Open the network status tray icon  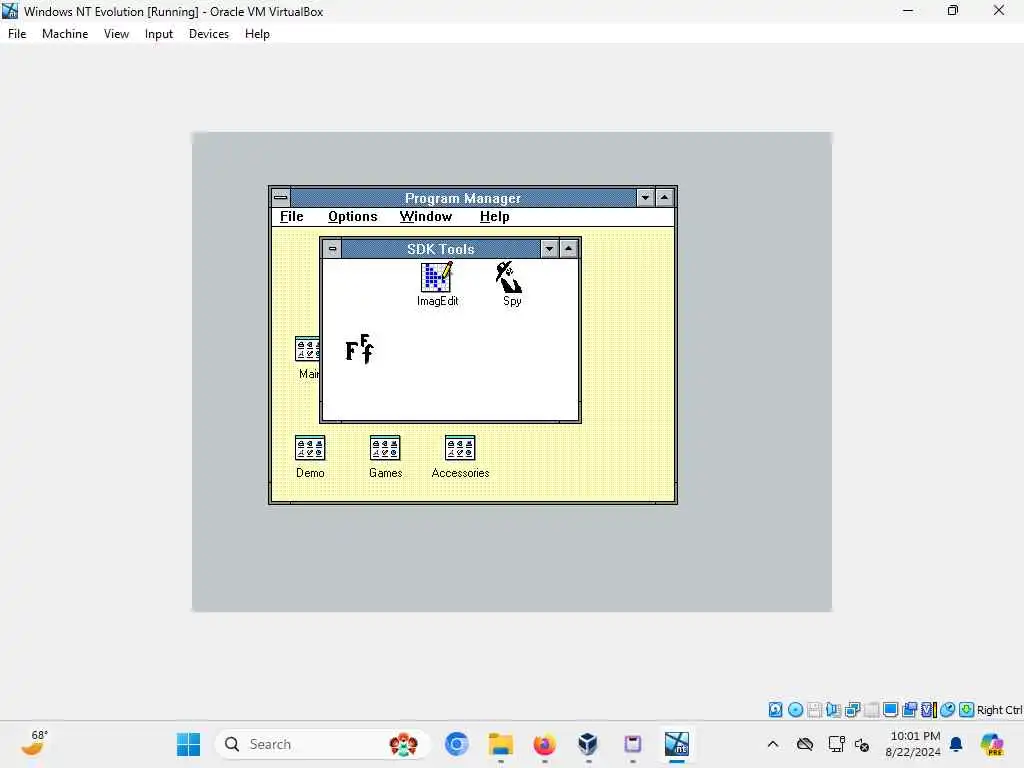tap(836, 744)
